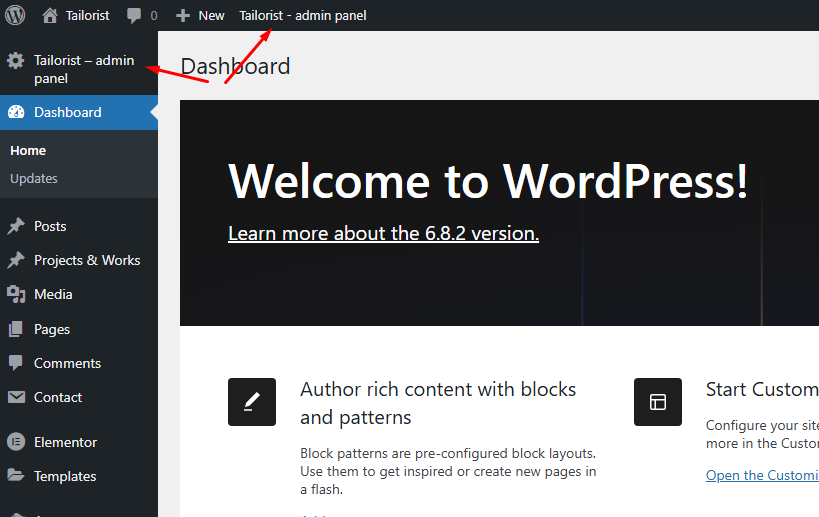Screen dimensions: 819x517
Task: Click the Dashboard gauge icon in sidebar
Action: point(16,112)
